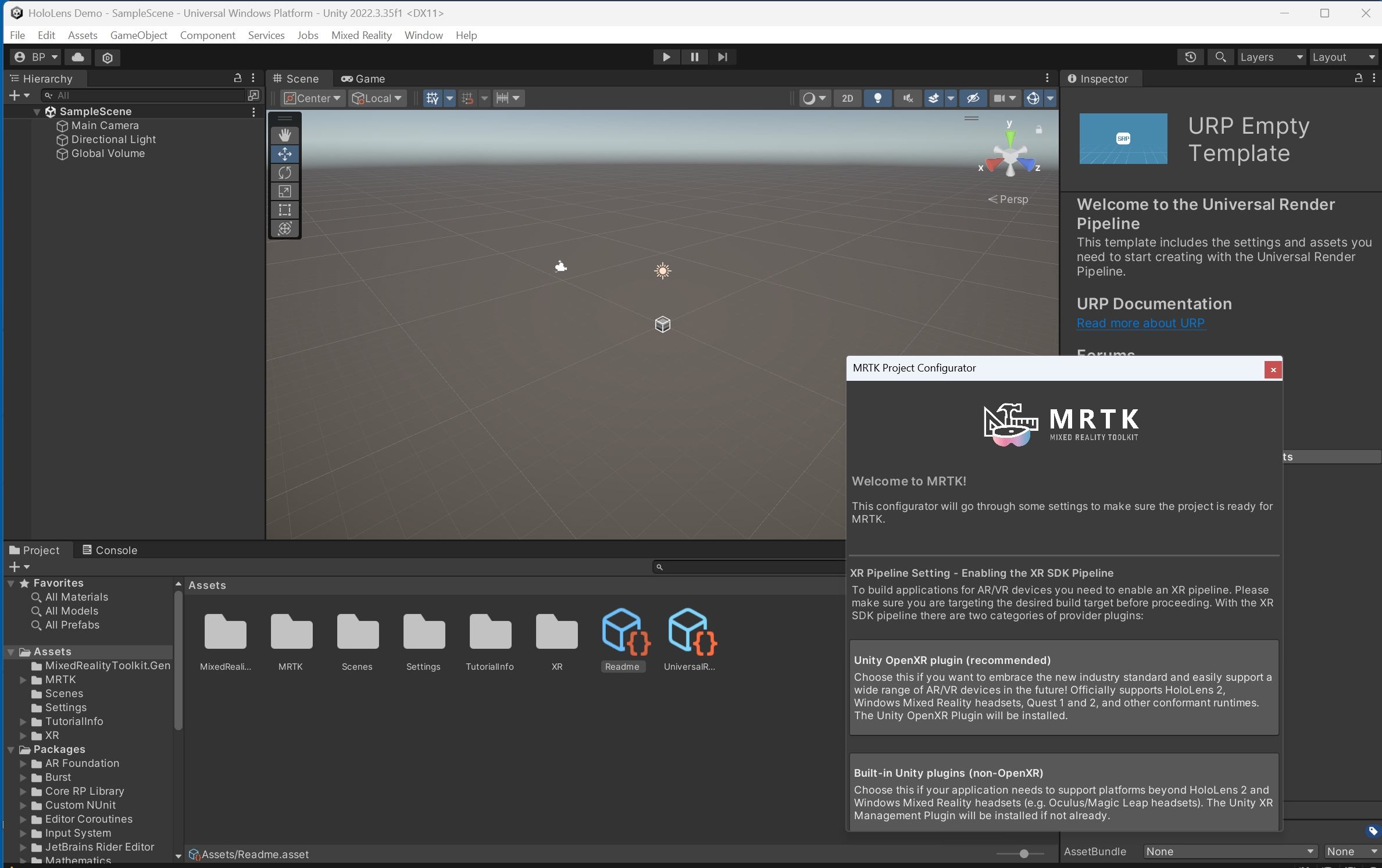Select the Rect tool
The width and height of the screenshot is (1382, 868).
click(284, 209)
